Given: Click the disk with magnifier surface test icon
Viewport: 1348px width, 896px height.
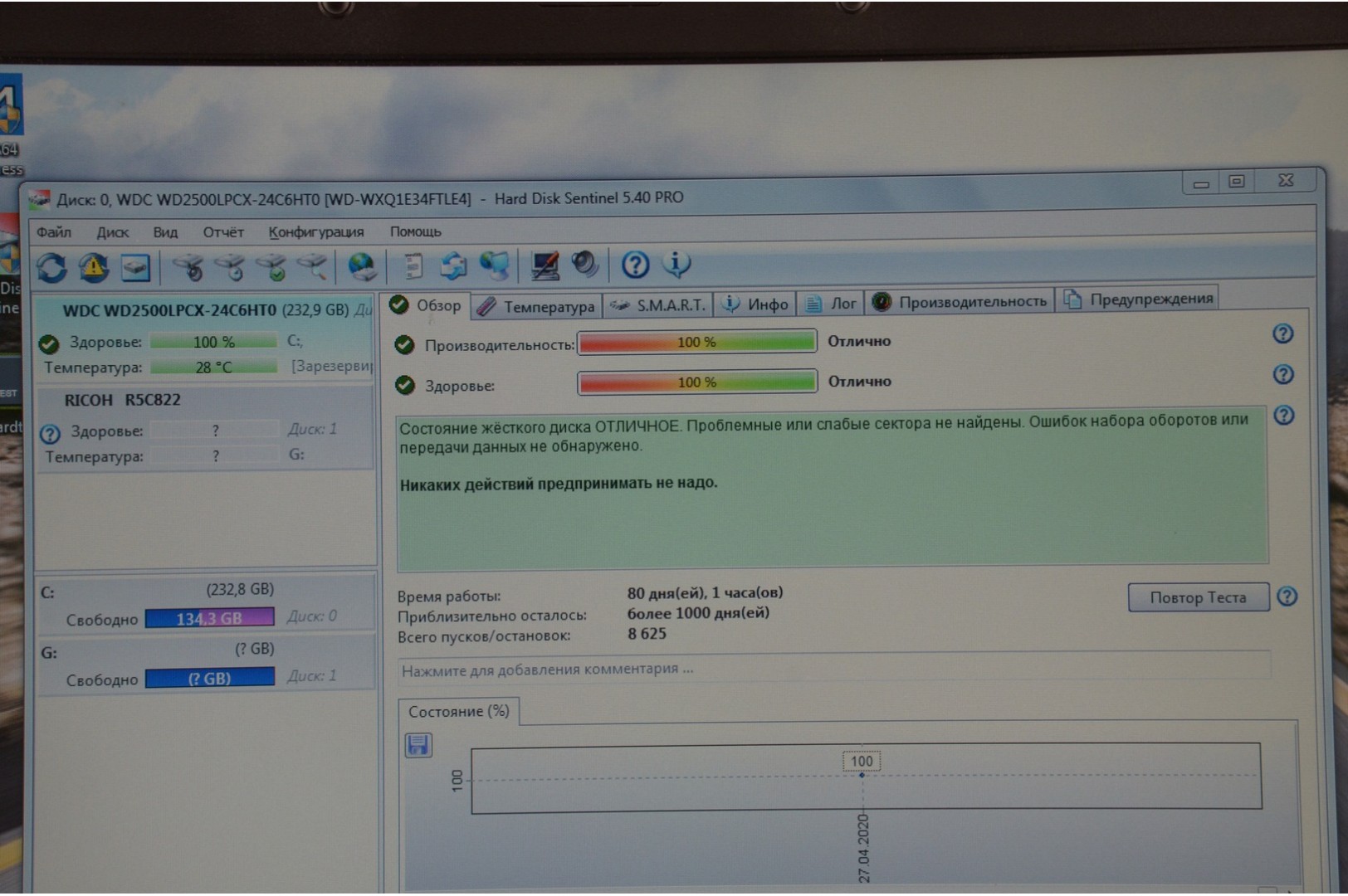Looking at the screenshot, I should pos(313,267).
